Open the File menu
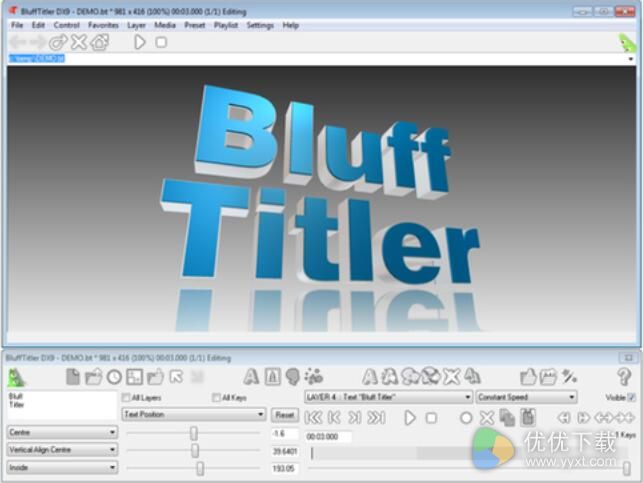 pyautogui.click(x=17, y=25)
